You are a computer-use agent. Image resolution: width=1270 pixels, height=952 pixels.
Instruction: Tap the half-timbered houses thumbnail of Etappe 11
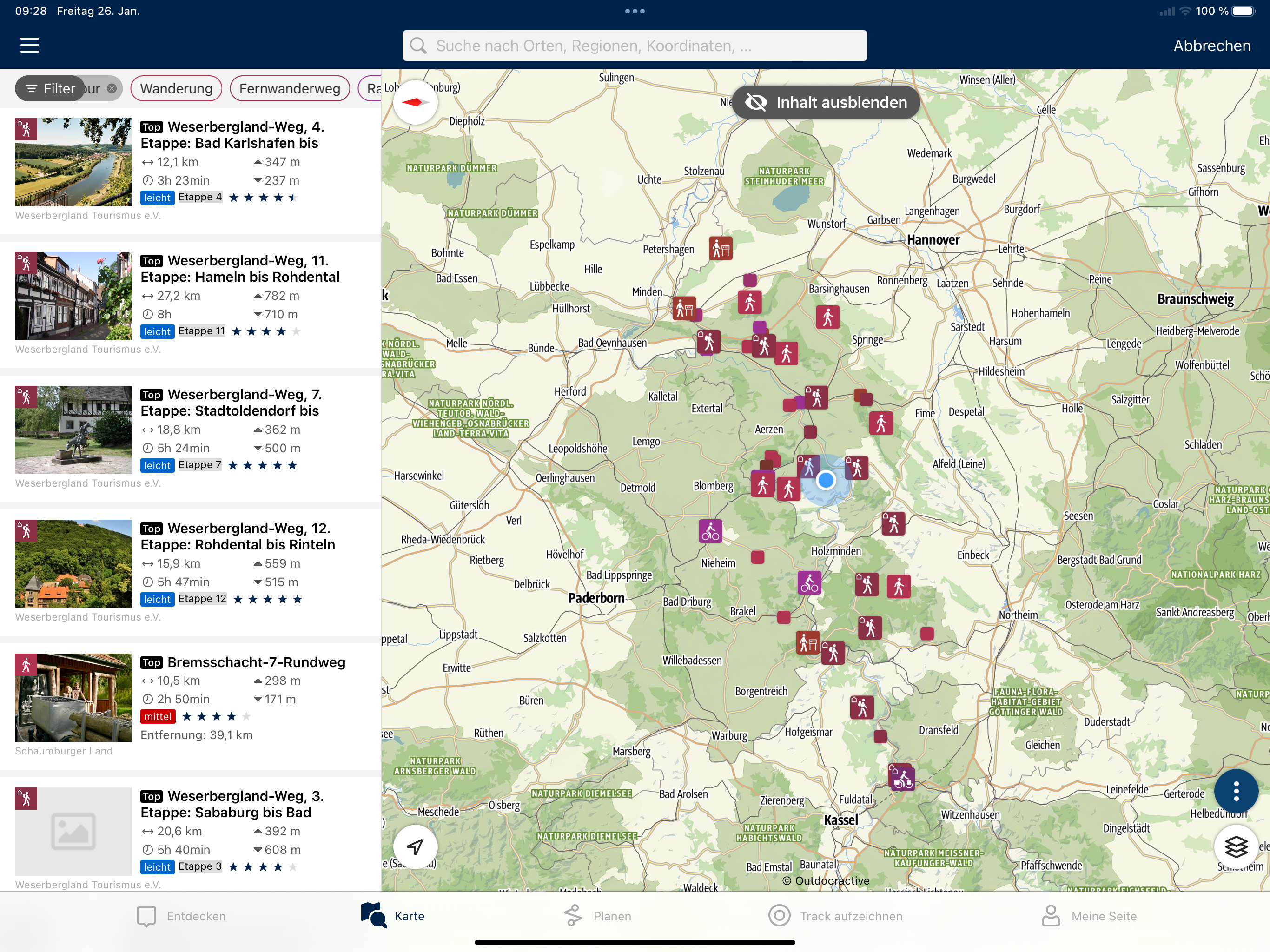[x=73, y=296]
